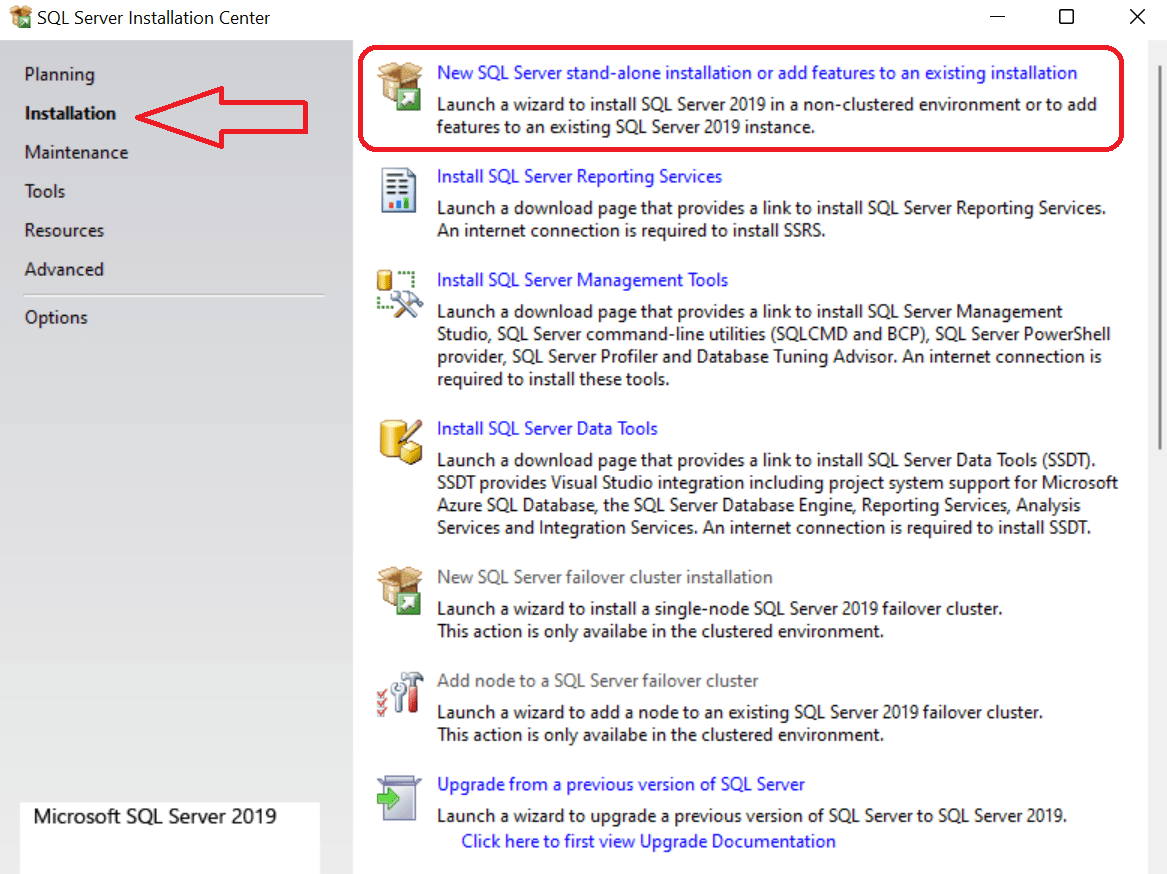Click the Reporting Services document icon
The height and width of the screenshot is (874, 1167).
[x=399, y=190]
